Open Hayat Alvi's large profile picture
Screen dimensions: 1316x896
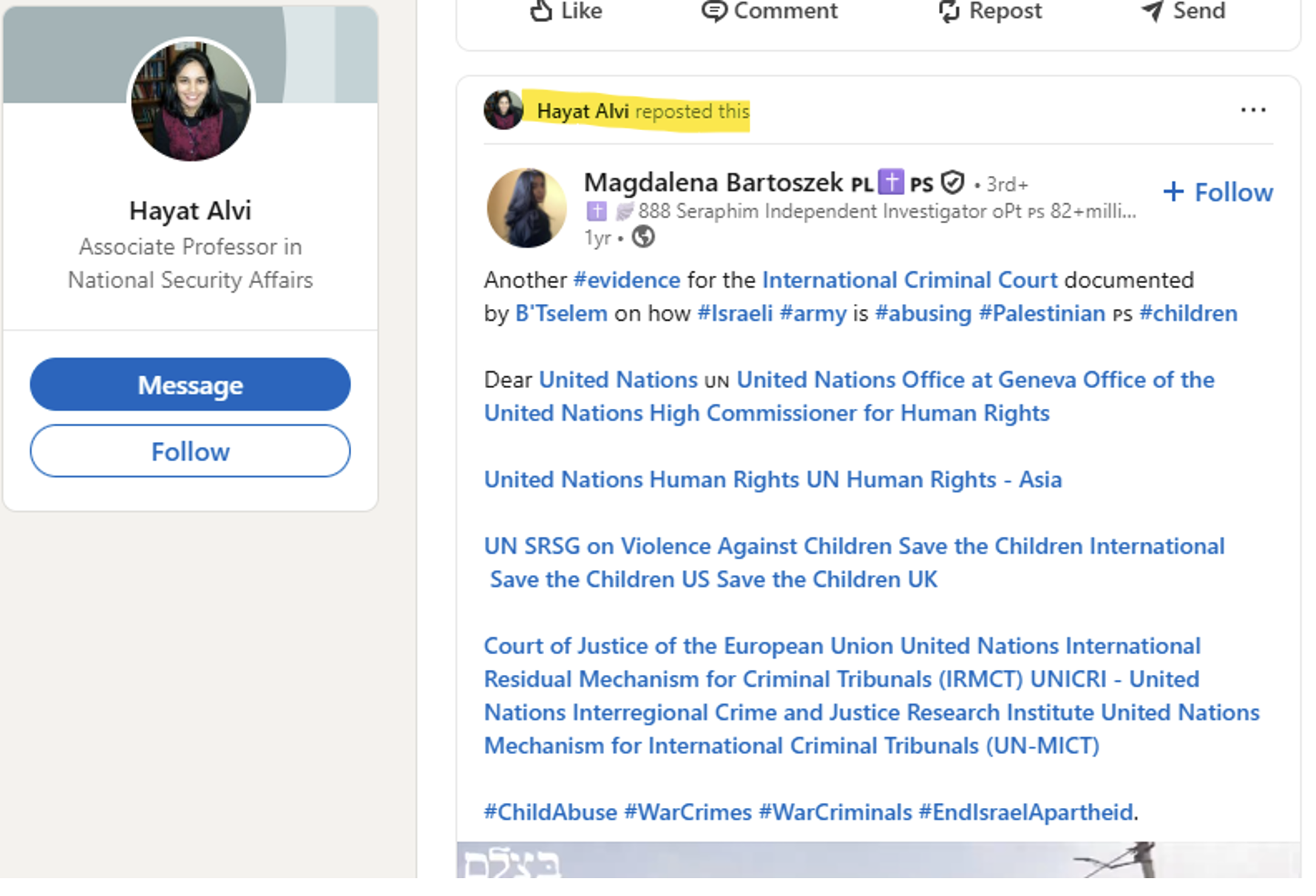(191, 100)
